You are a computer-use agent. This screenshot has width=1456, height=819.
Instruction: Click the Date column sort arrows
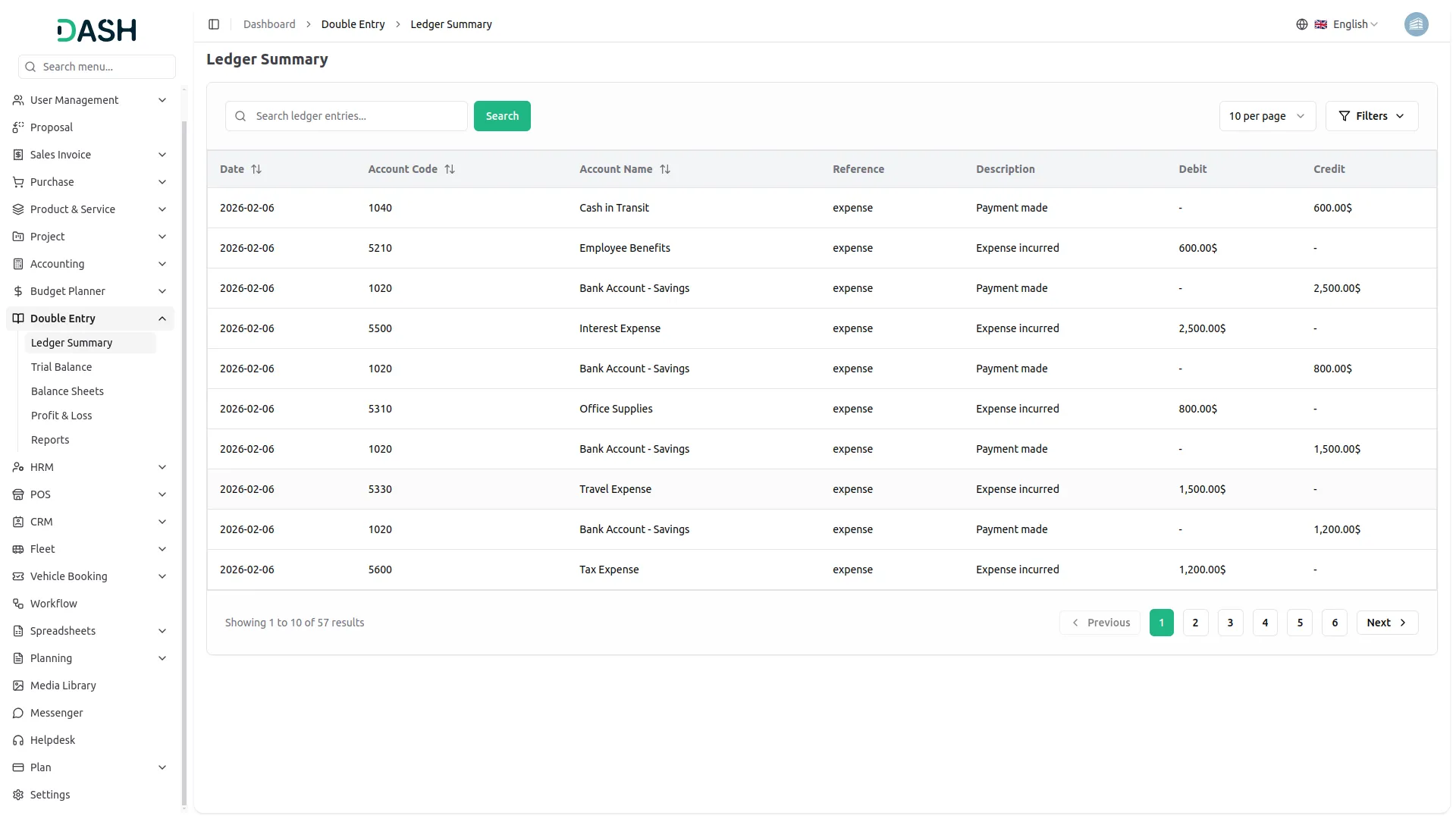pos(256,169)
